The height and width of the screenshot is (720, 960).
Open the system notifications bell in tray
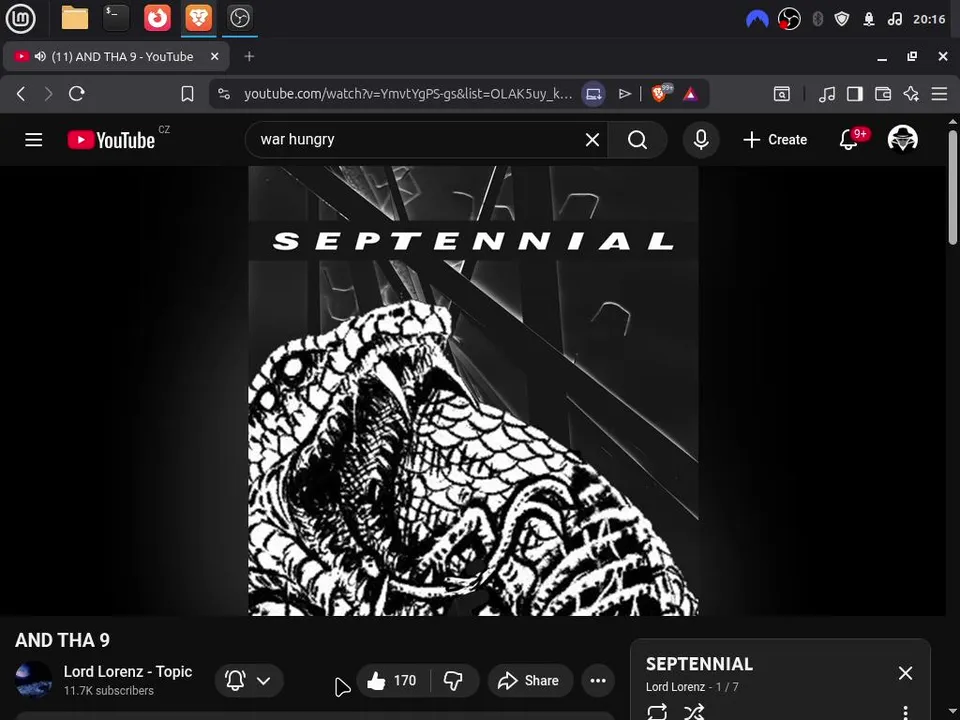pos(869,19)
